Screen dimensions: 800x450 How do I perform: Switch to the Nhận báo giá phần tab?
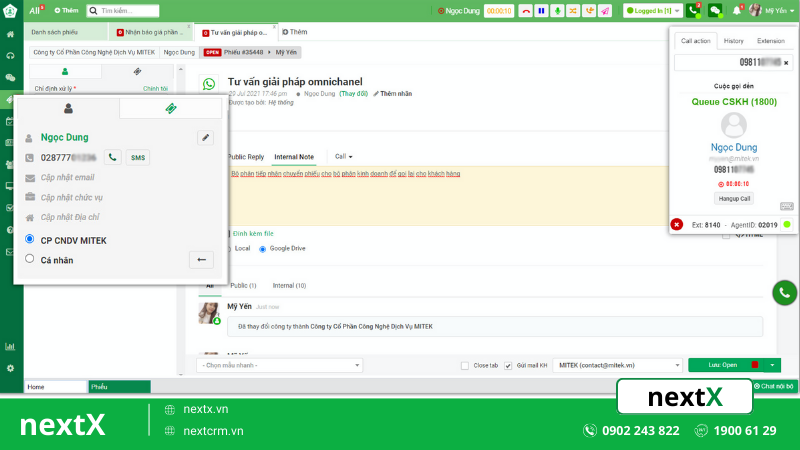tap(152, 32)
